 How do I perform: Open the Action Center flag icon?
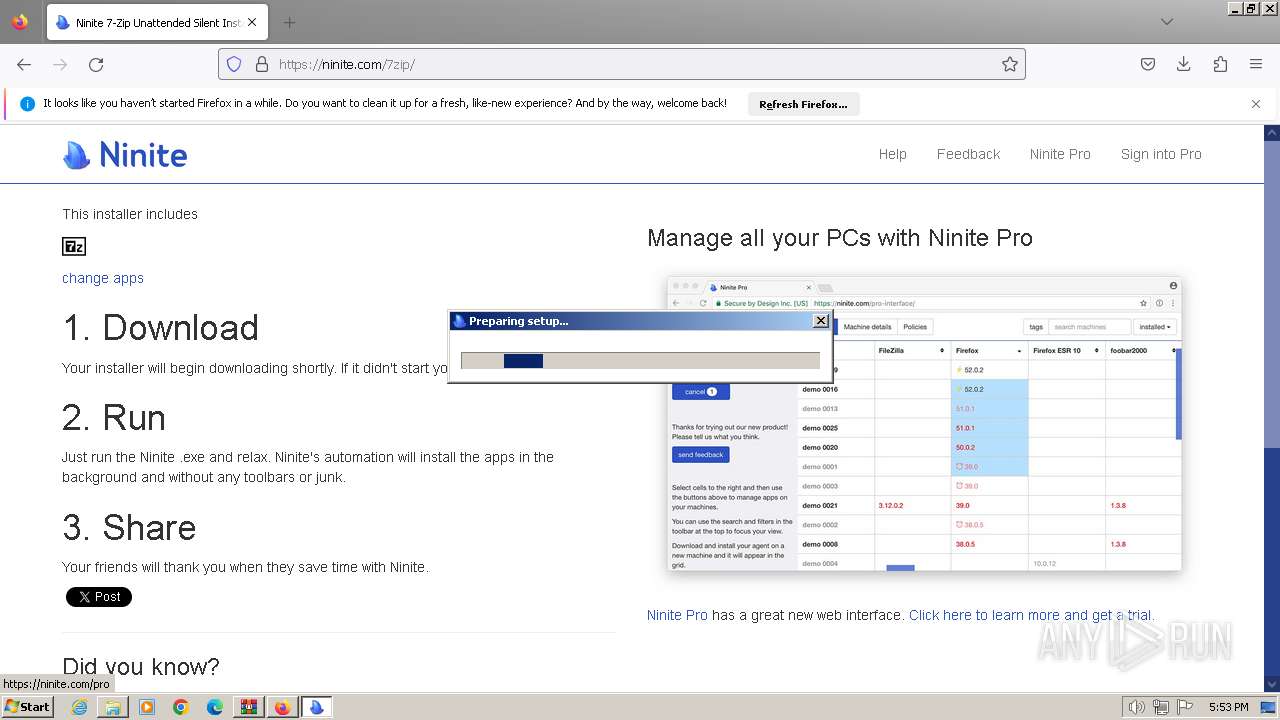[x=1184, y=707]
